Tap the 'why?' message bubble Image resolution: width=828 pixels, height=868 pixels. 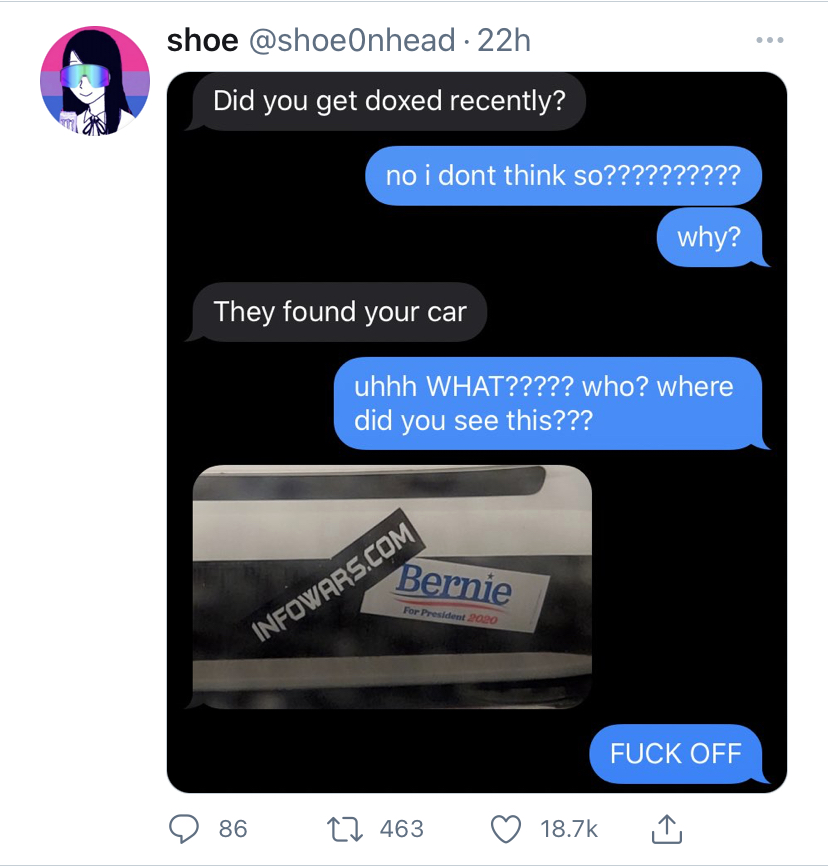point(710,237)
